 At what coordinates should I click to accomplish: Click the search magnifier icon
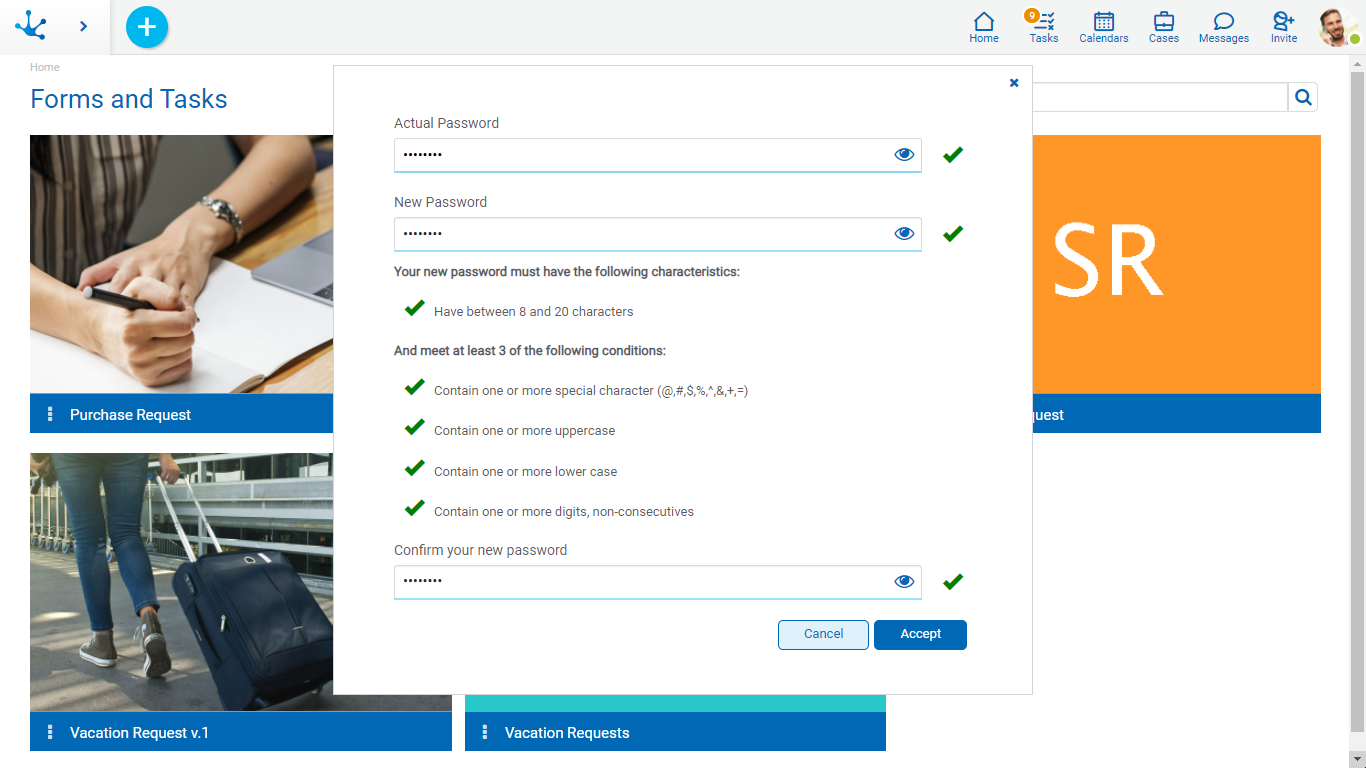point(1303,97)
